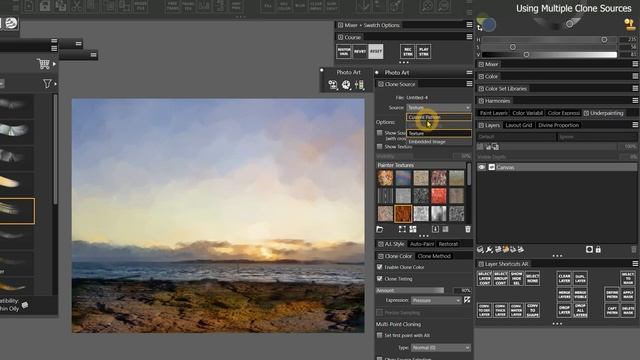Open the Layers panel options menu

[635, 125]
